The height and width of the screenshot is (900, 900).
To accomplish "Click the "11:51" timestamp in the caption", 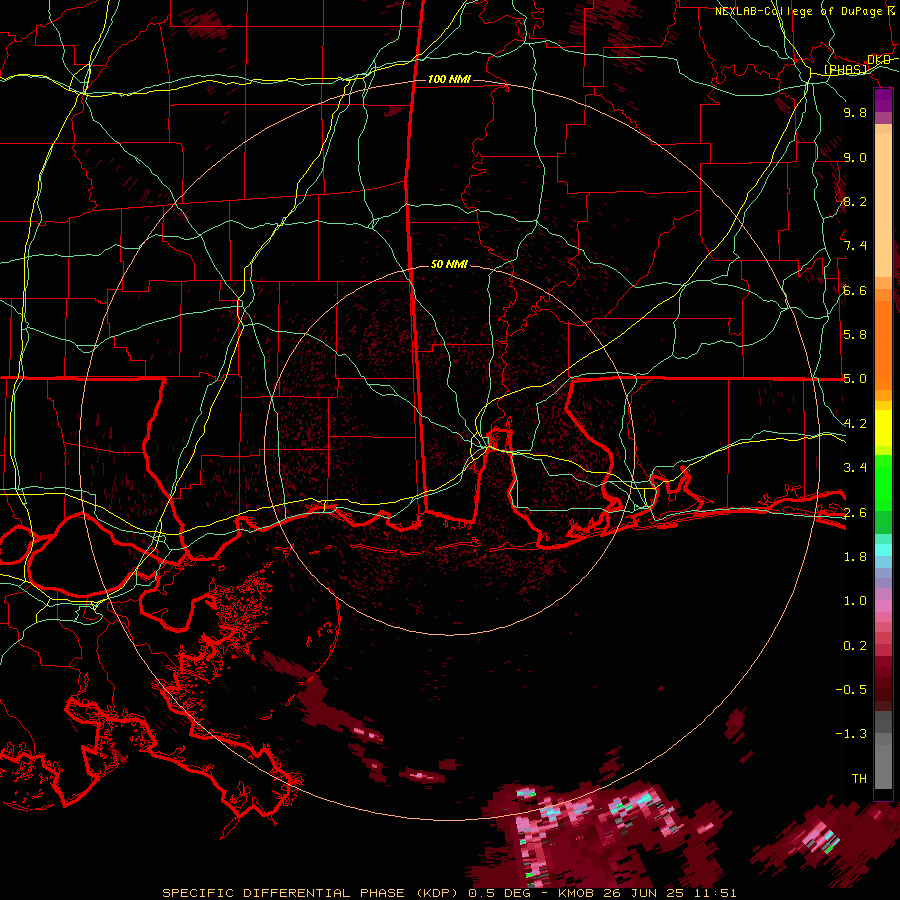I will click(x=714, y=893).
